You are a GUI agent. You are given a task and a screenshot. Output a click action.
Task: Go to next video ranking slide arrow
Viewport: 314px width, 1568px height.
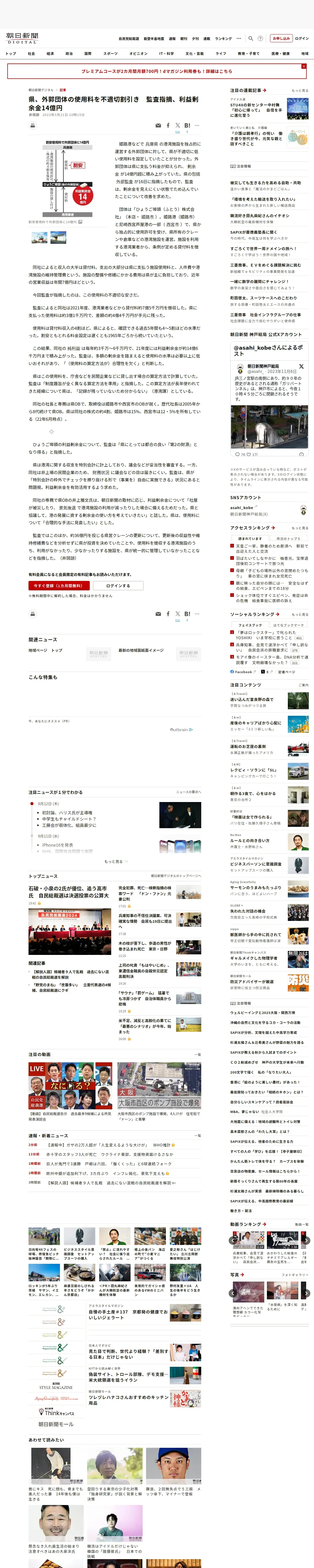tap(306, 1240)
